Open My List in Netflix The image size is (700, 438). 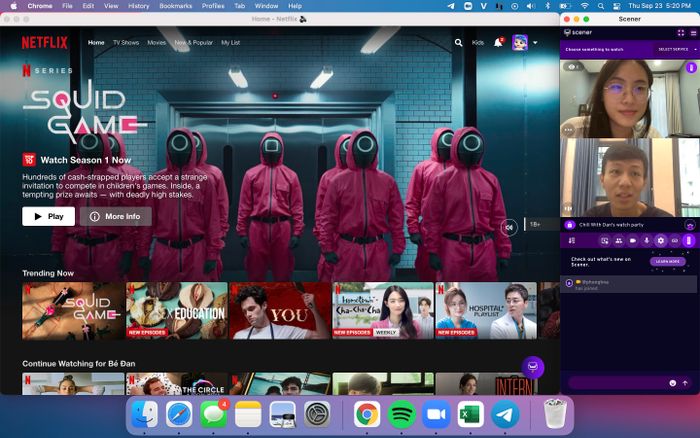230,42
